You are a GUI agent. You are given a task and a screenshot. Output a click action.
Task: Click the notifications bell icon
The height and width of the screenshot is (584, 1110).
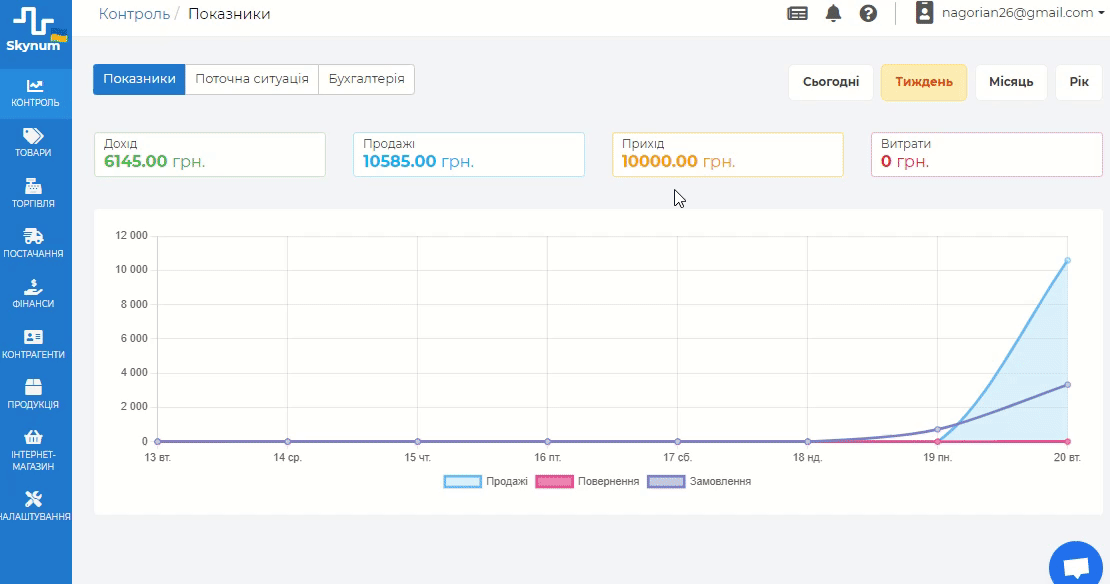tap(833, 13)
